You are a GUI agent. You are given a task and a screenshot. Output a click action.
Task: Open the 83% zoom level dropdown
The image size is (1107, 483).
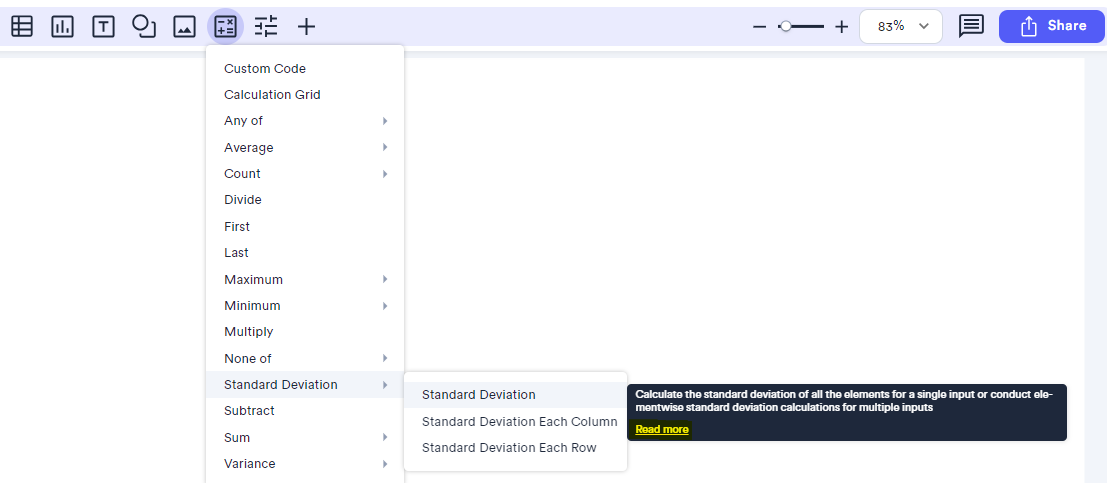click(901, 27)
